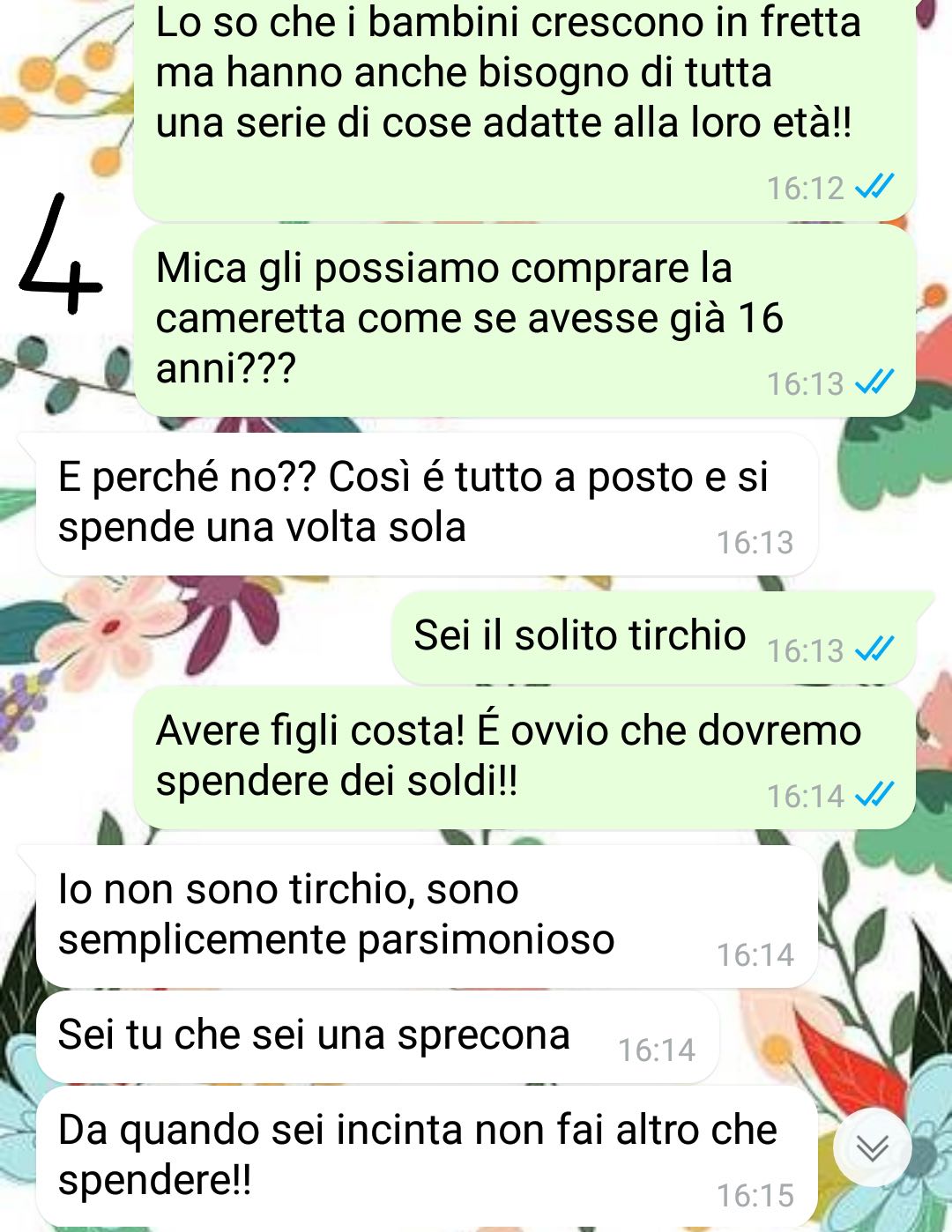Select the 'Sei il solito tirchio' bubble
This screenshot has height=1232, width=952.
pos(653,636)
